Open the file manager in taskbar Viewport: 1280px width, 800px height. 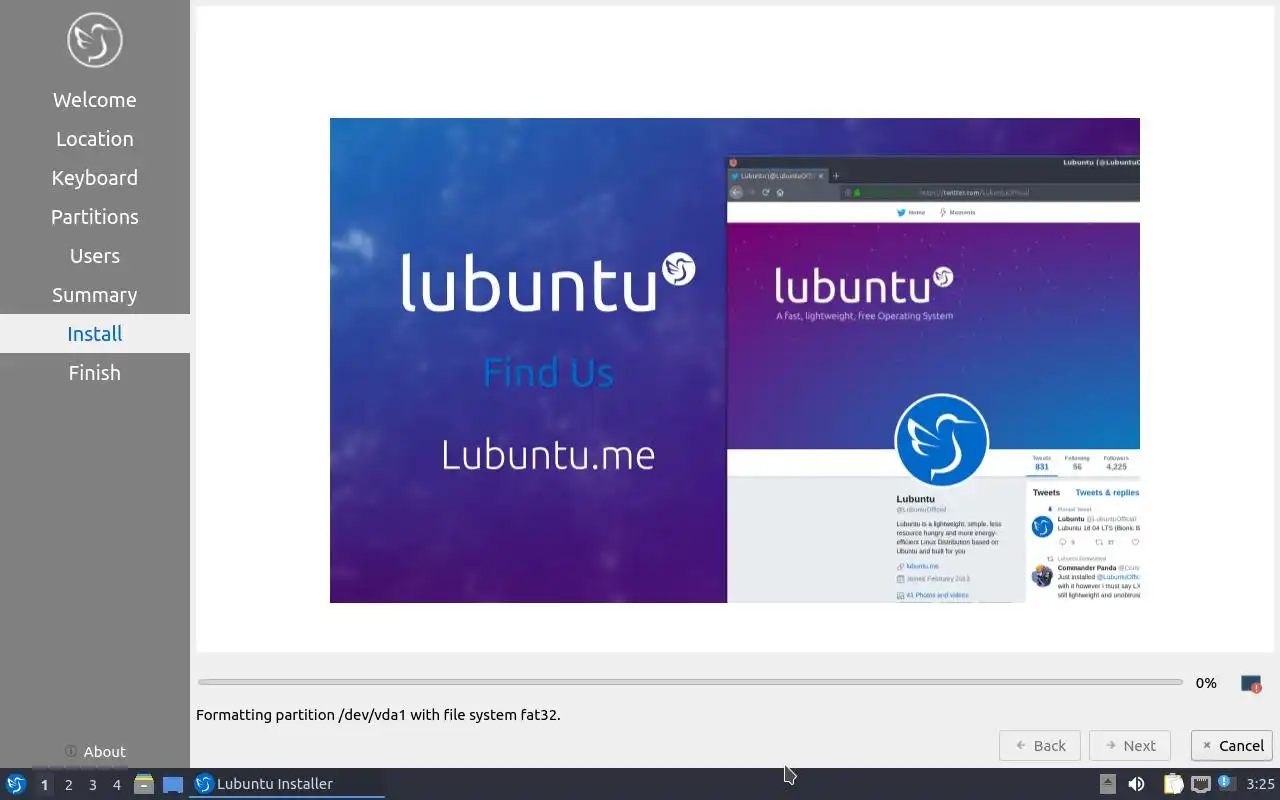tap(143, 784)
